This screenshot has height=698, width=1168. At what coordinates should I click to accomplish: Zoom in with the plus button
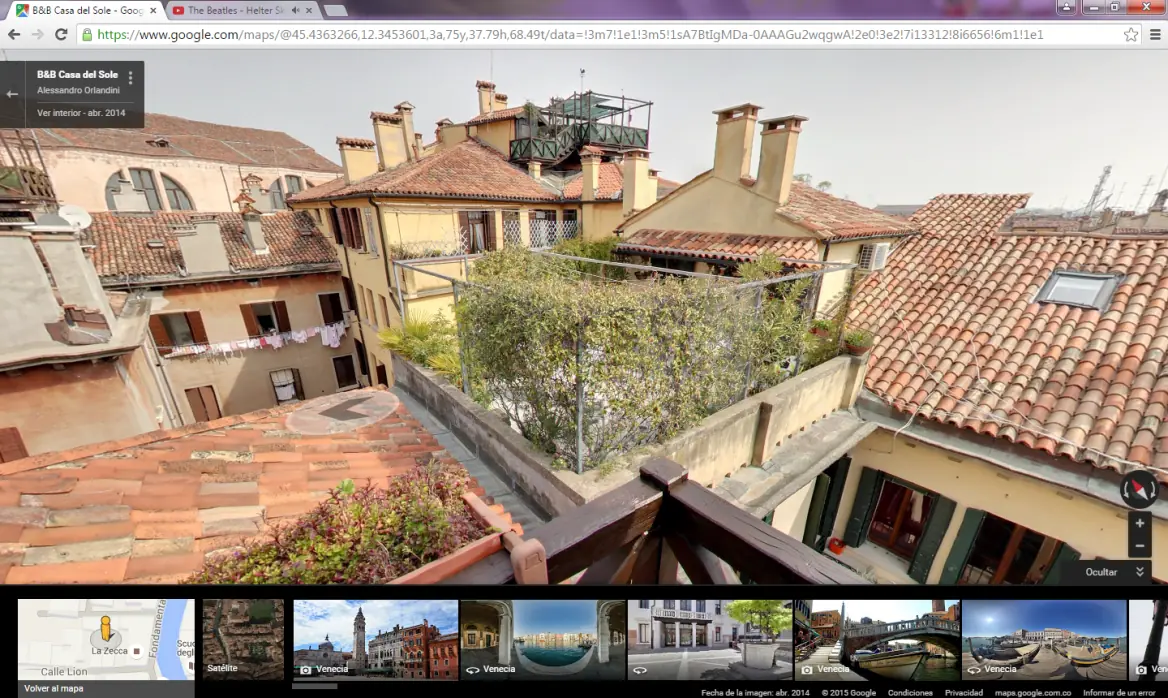[x=1140, y=524]
